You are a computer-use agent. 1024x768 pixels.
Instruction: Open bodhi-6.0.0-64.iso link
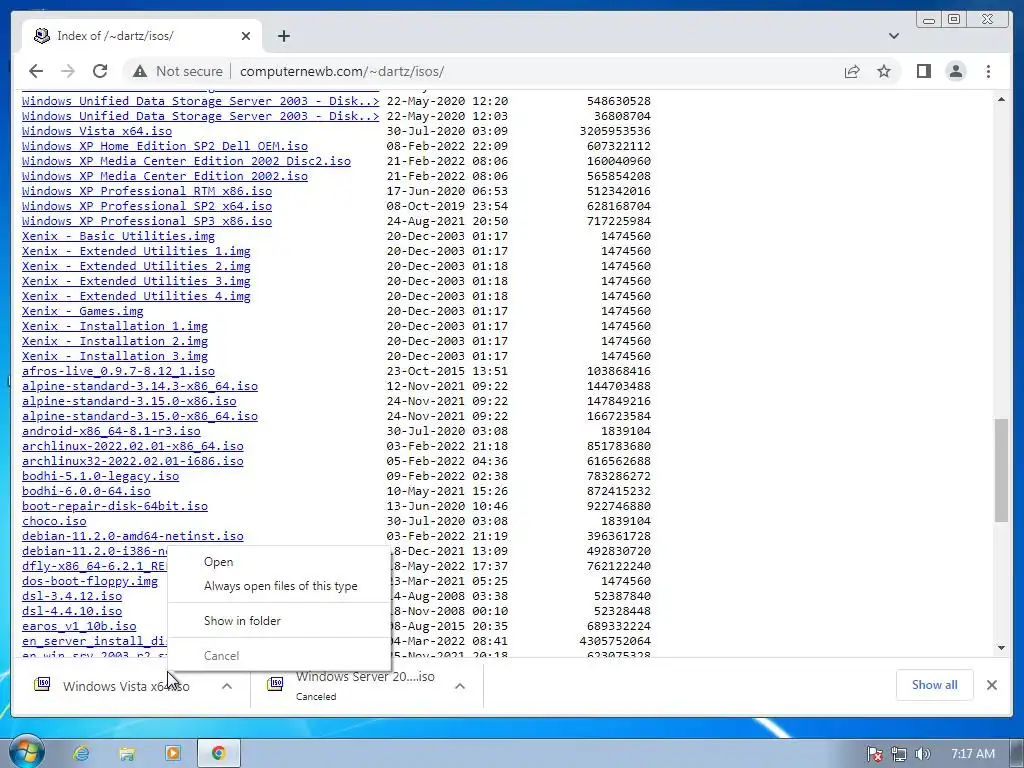point(86,491)
